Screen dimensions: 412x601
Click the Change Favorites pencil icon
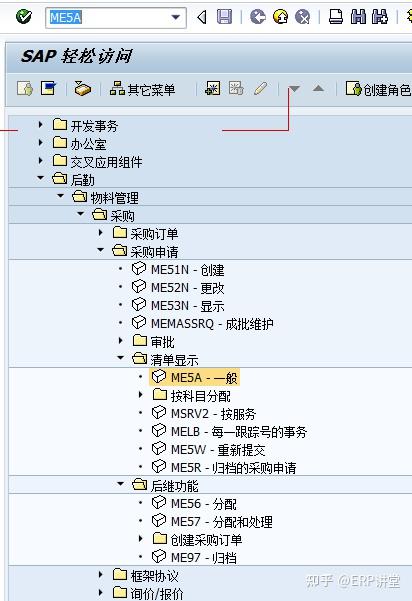point(260,89)
